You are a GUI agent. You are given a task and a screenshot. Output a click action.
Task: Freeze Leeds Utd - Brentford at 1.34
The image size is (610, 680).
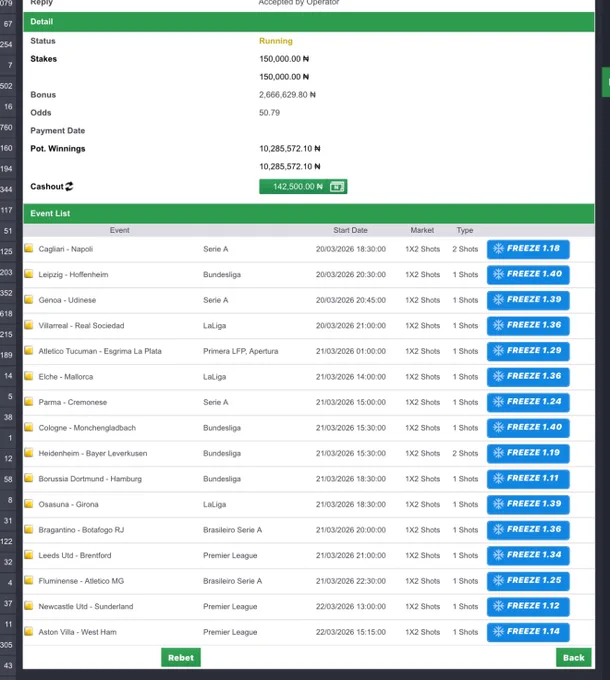pyautogui.click(x=528, y=556)
